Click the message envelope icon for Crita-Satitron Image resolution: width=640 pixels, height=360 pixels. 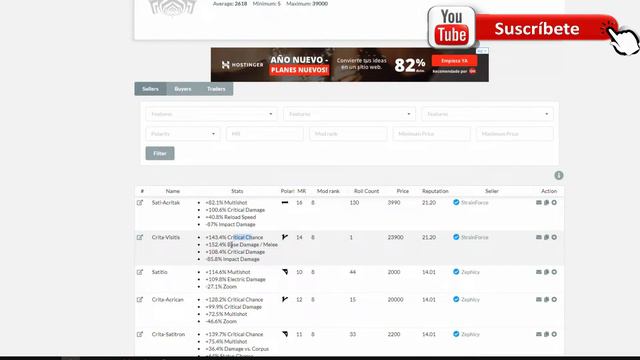coord(538,334)
